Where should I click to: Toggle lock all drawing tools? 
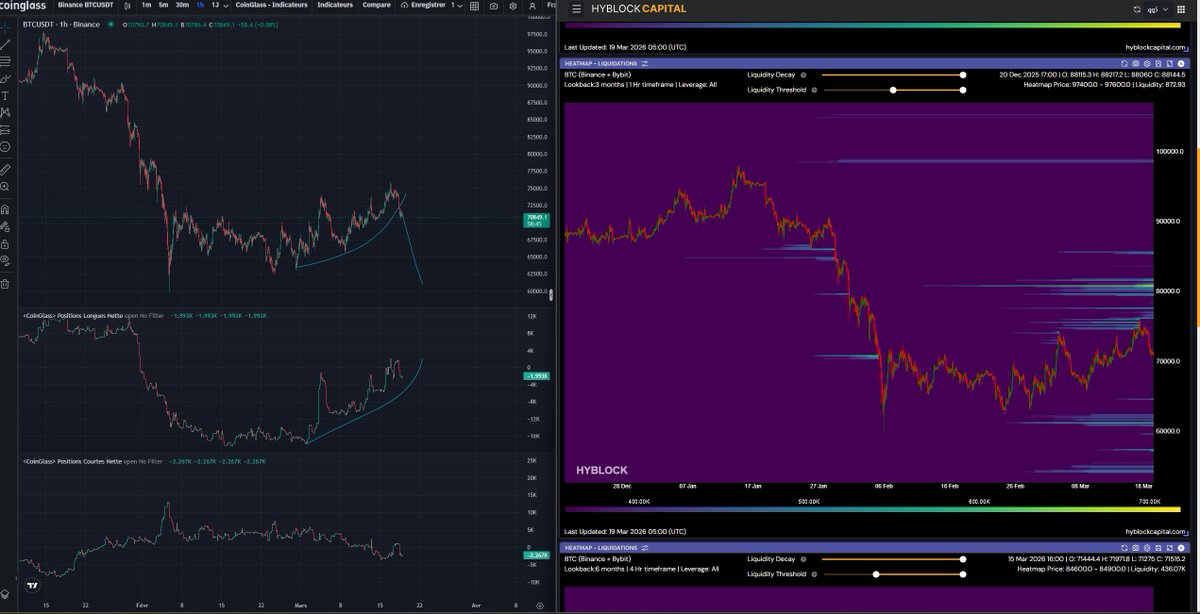point(6,244)
